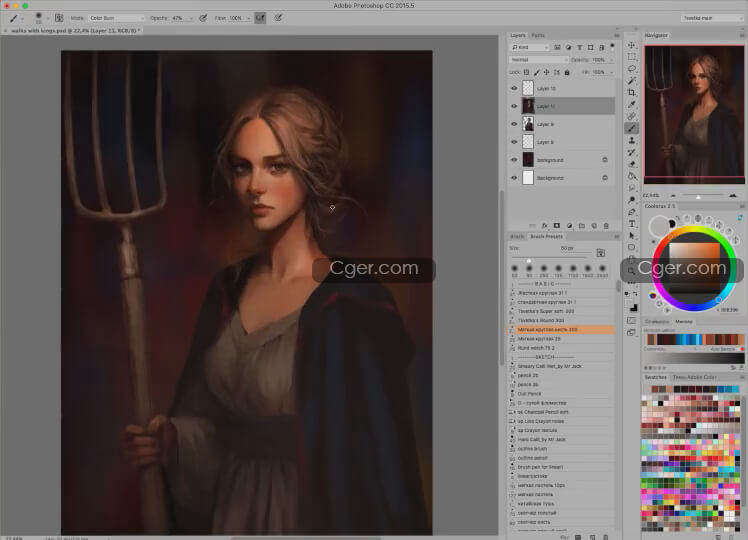Click the Quick Mask mode icon

point(632,321)
